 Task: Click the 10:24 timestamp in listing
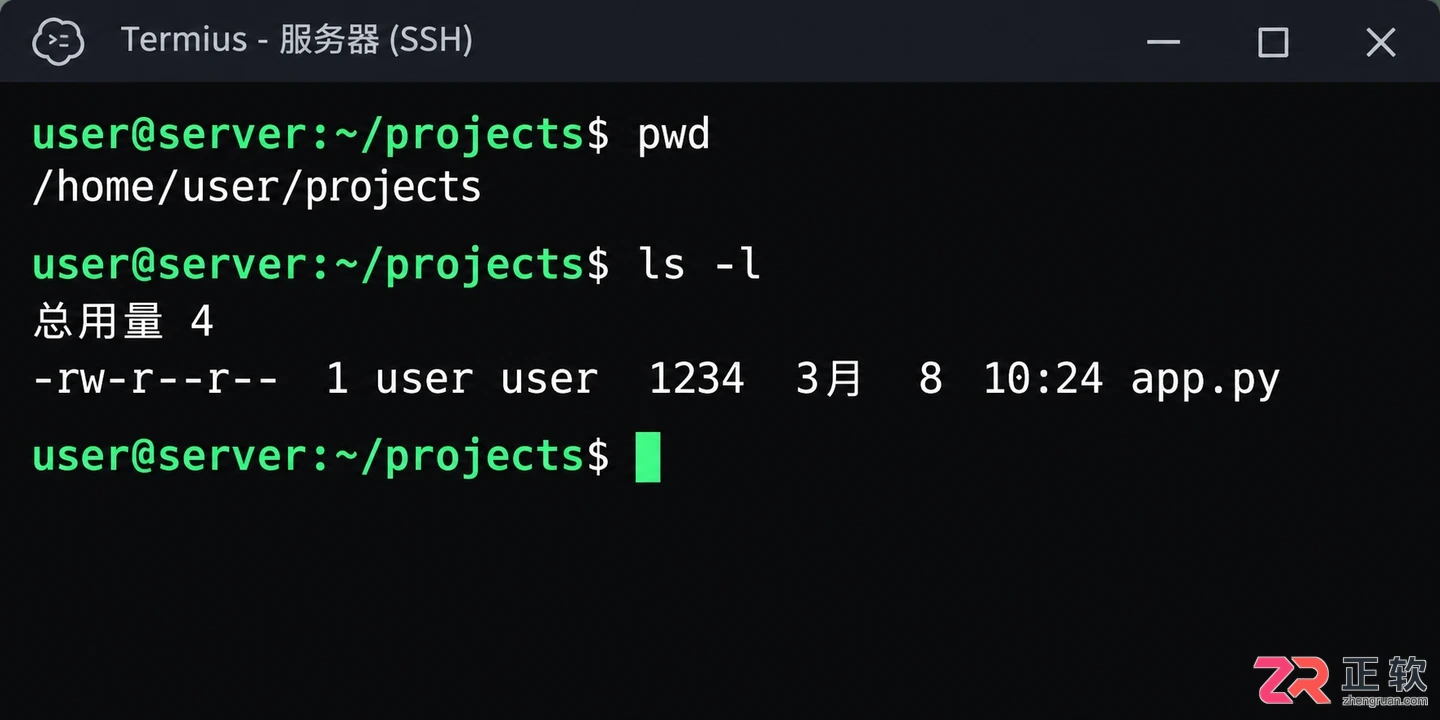(1043, 379)
